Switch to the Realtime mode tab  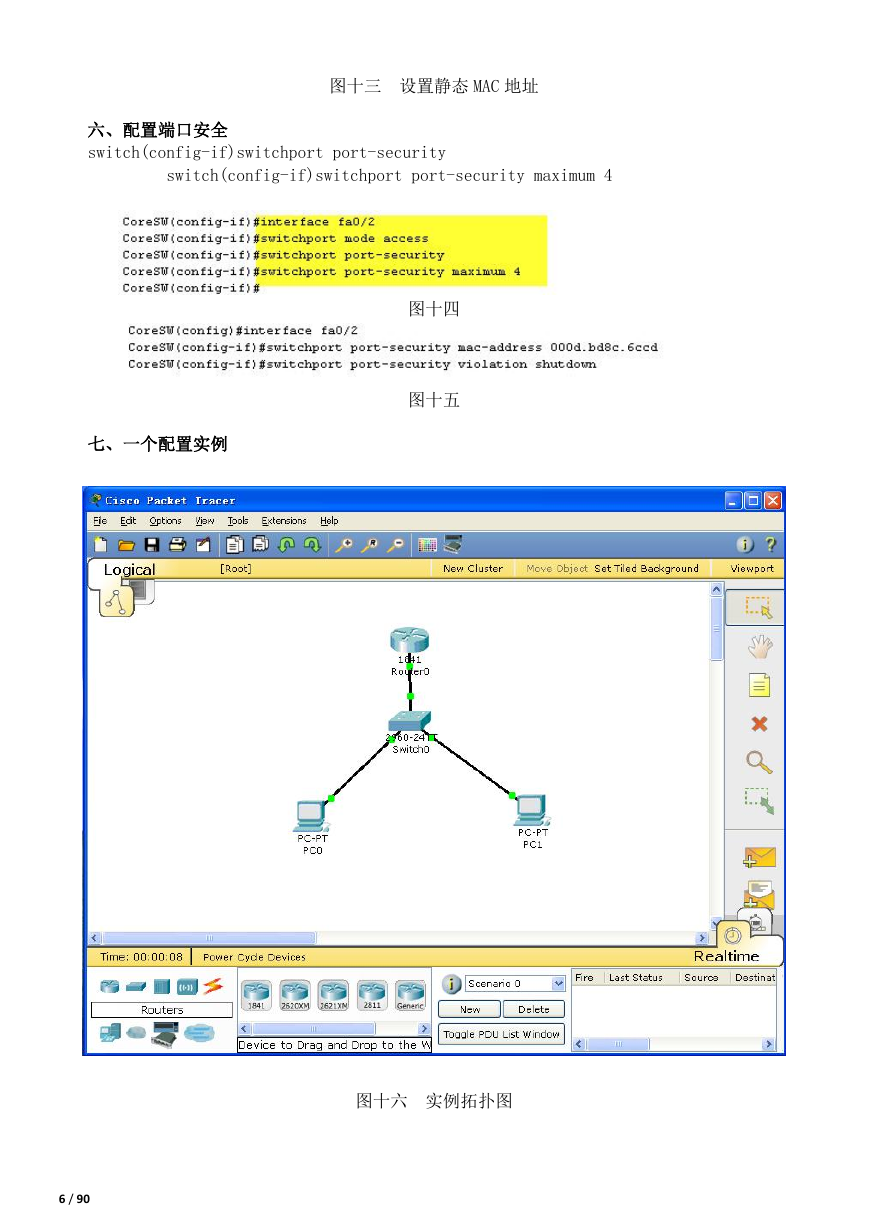[x=727, y=956]
